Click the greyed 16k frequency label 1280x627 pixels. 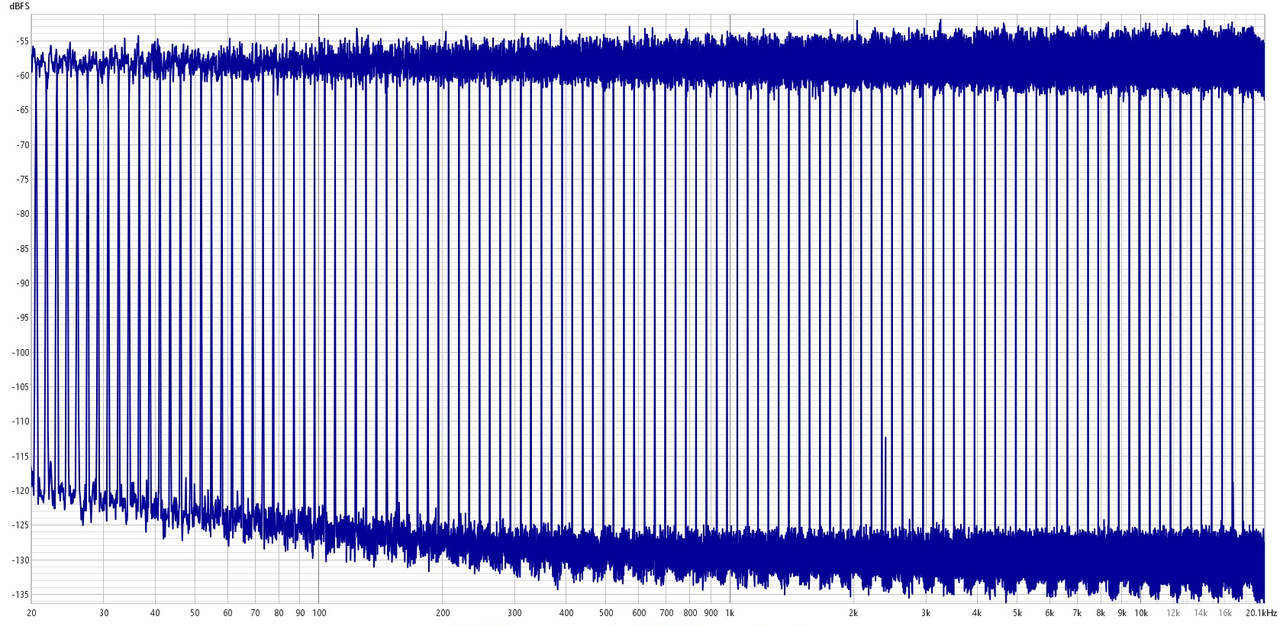click(1225, 612)
